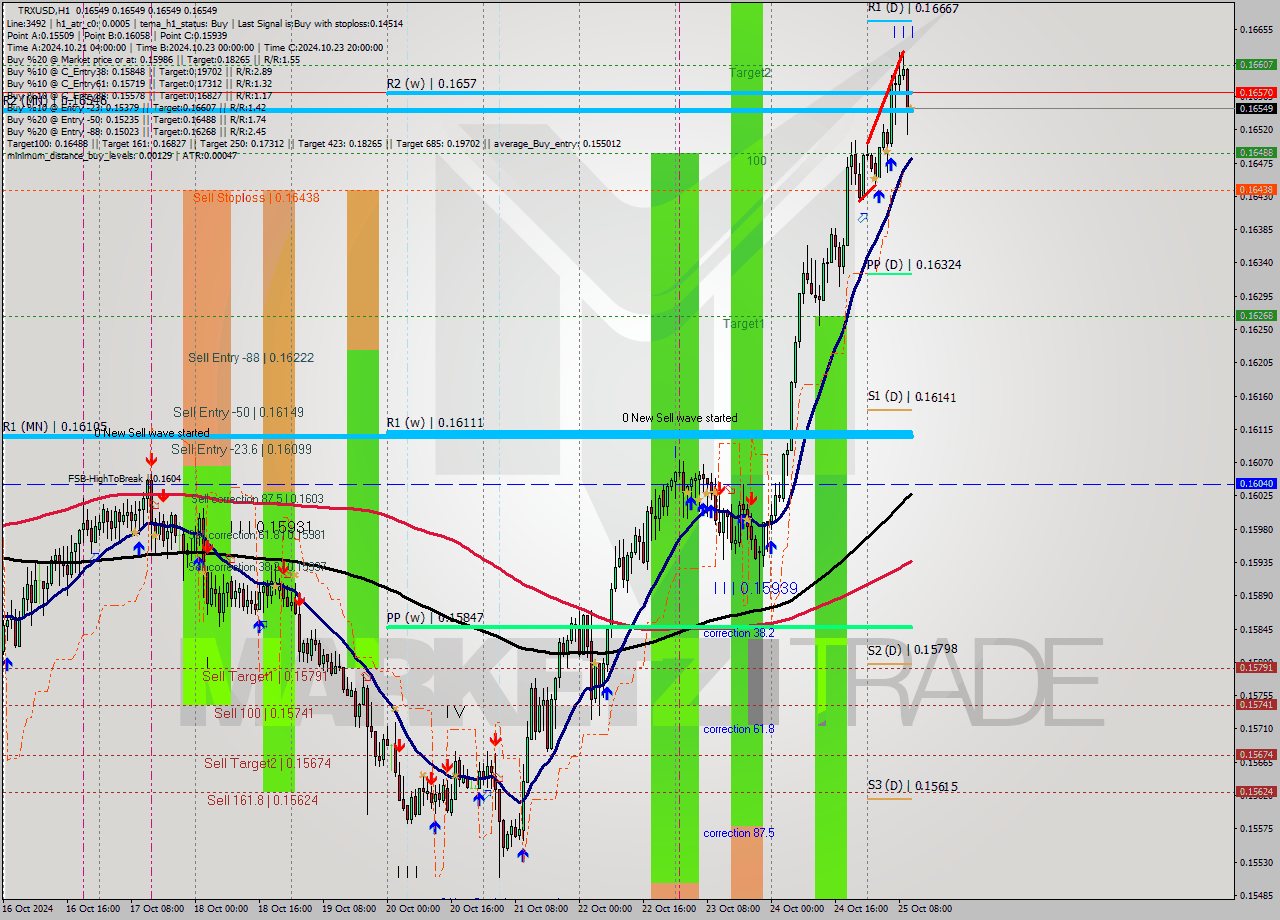Select the R1 (D) | 0.16667 pivot label
The image size is (1280, 920).
[912, 8]
